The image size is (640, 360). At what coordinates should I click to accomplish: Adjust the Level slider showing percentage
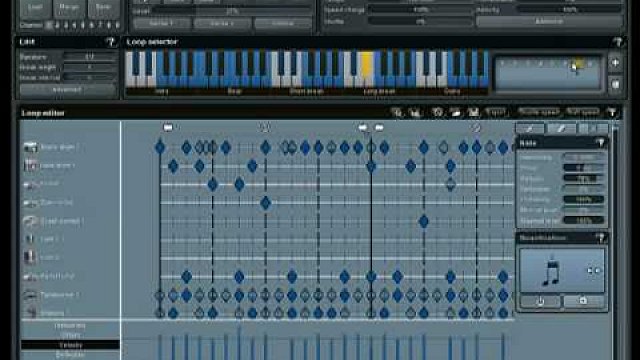(232, 11)
